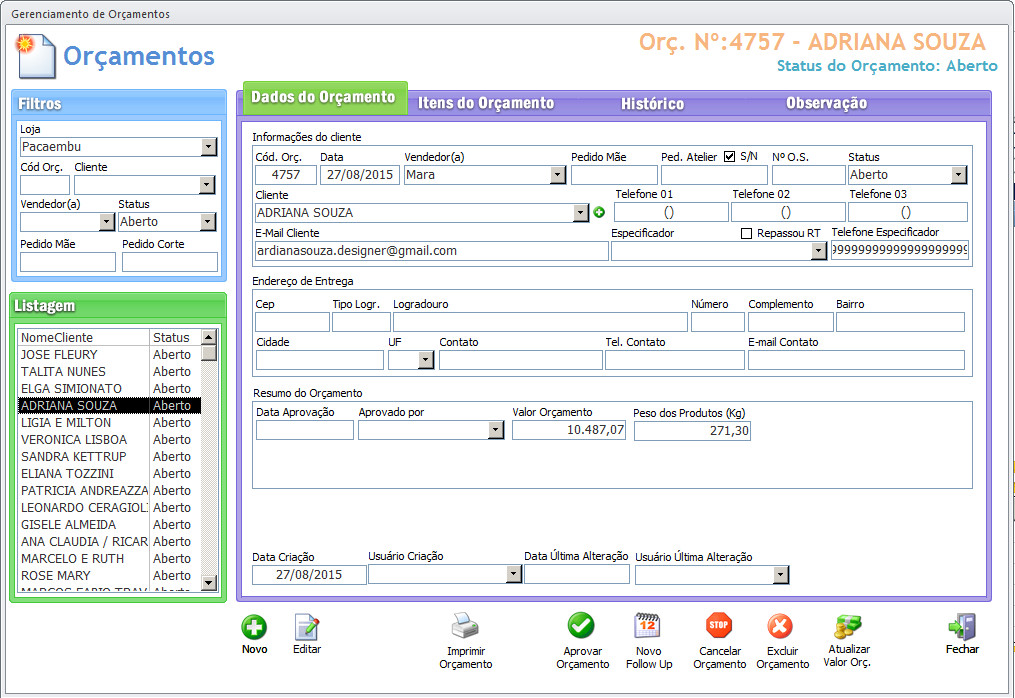Expand the client Status Aberto dropdown
Viewport: 1015px width, 698px height.
pyautogui.click(x=959, y=175)
